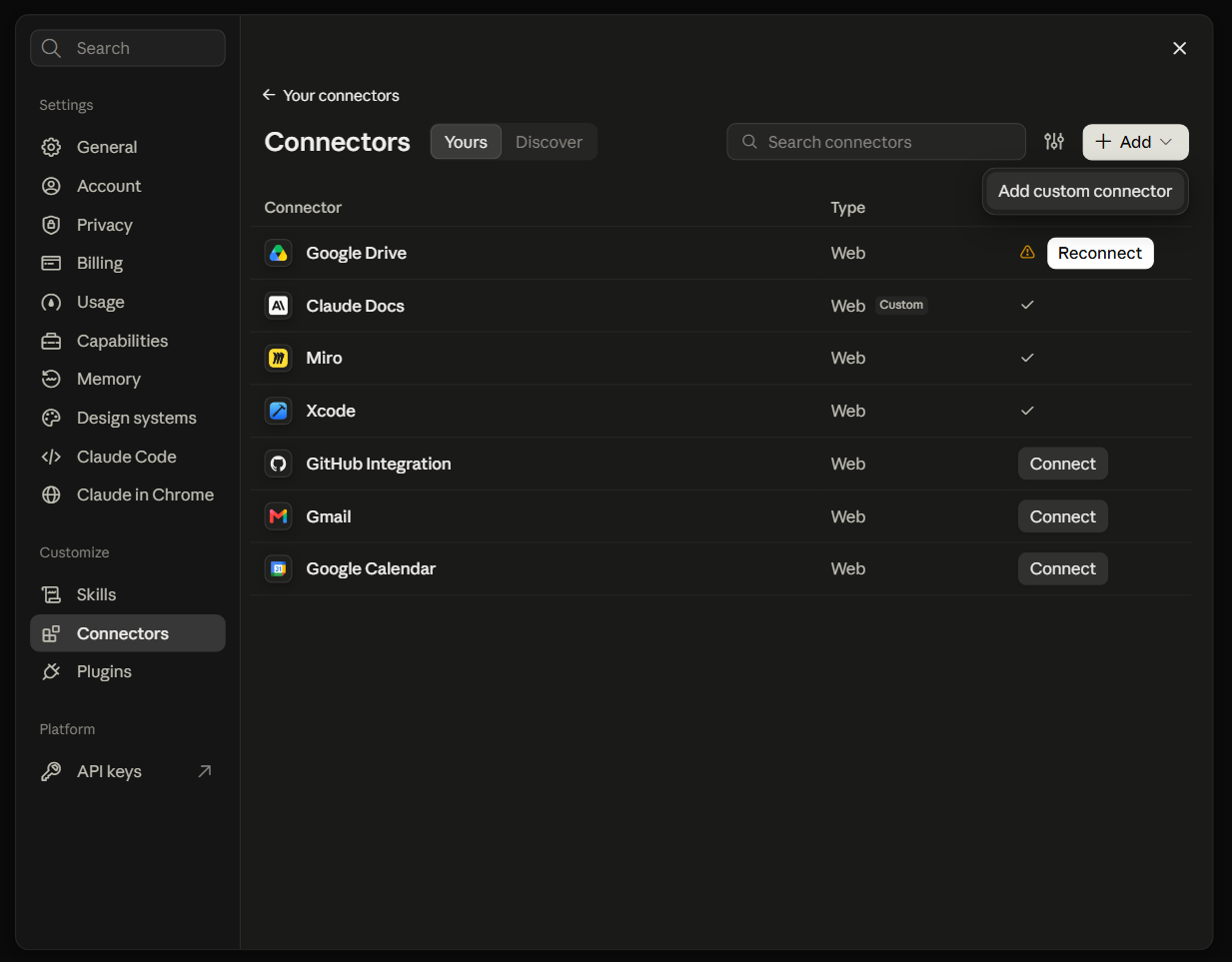Image resolution: width=1232 pixels, height=962 pixels.
Task: Click the Google Calendar icon
Action: click(279, 568)
